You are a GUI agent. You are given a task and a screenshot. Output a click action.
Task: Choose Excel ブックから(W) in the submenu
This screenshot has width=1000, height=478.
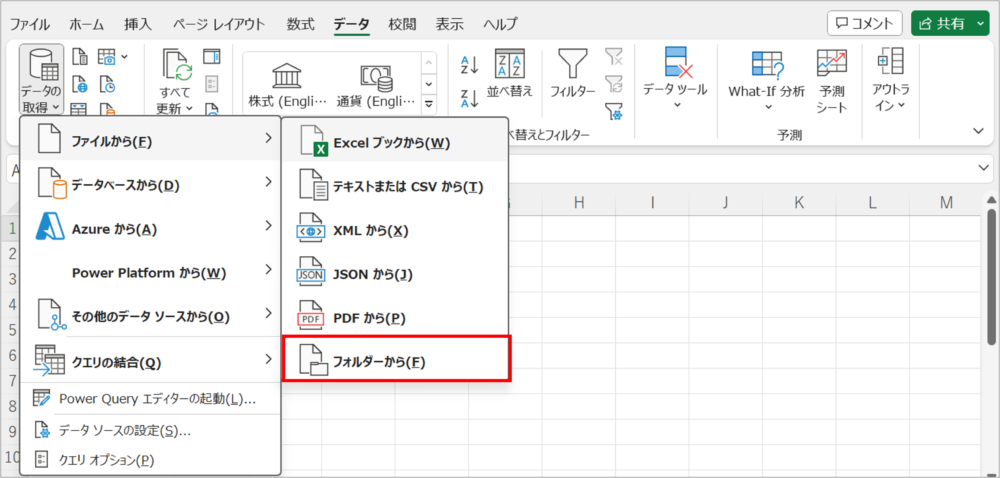coord(395,142)
